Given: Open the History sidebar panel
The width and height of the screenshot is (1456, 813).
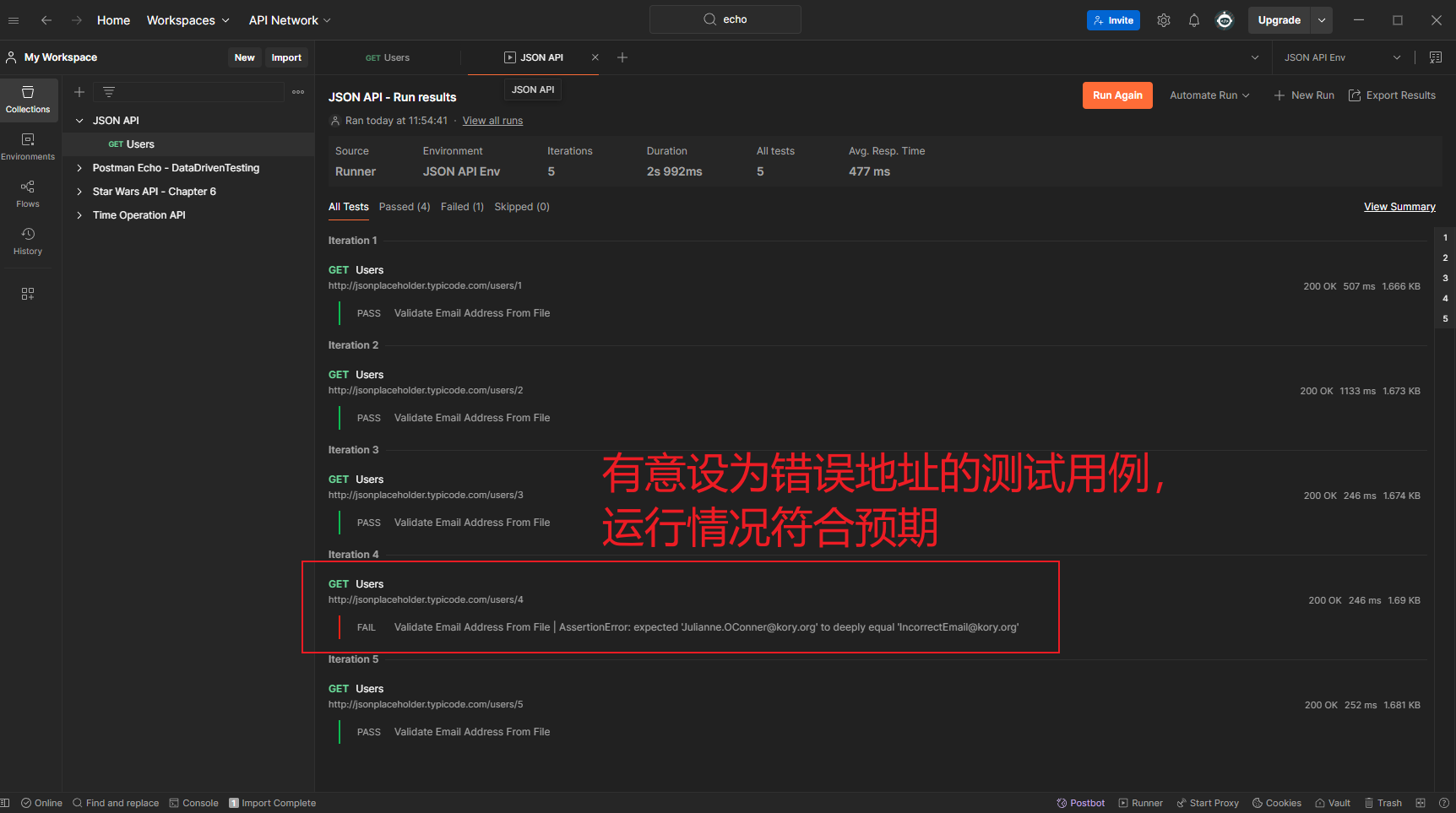Looking at the screenshot, I should pyautogui.click(x=28, y=241).
